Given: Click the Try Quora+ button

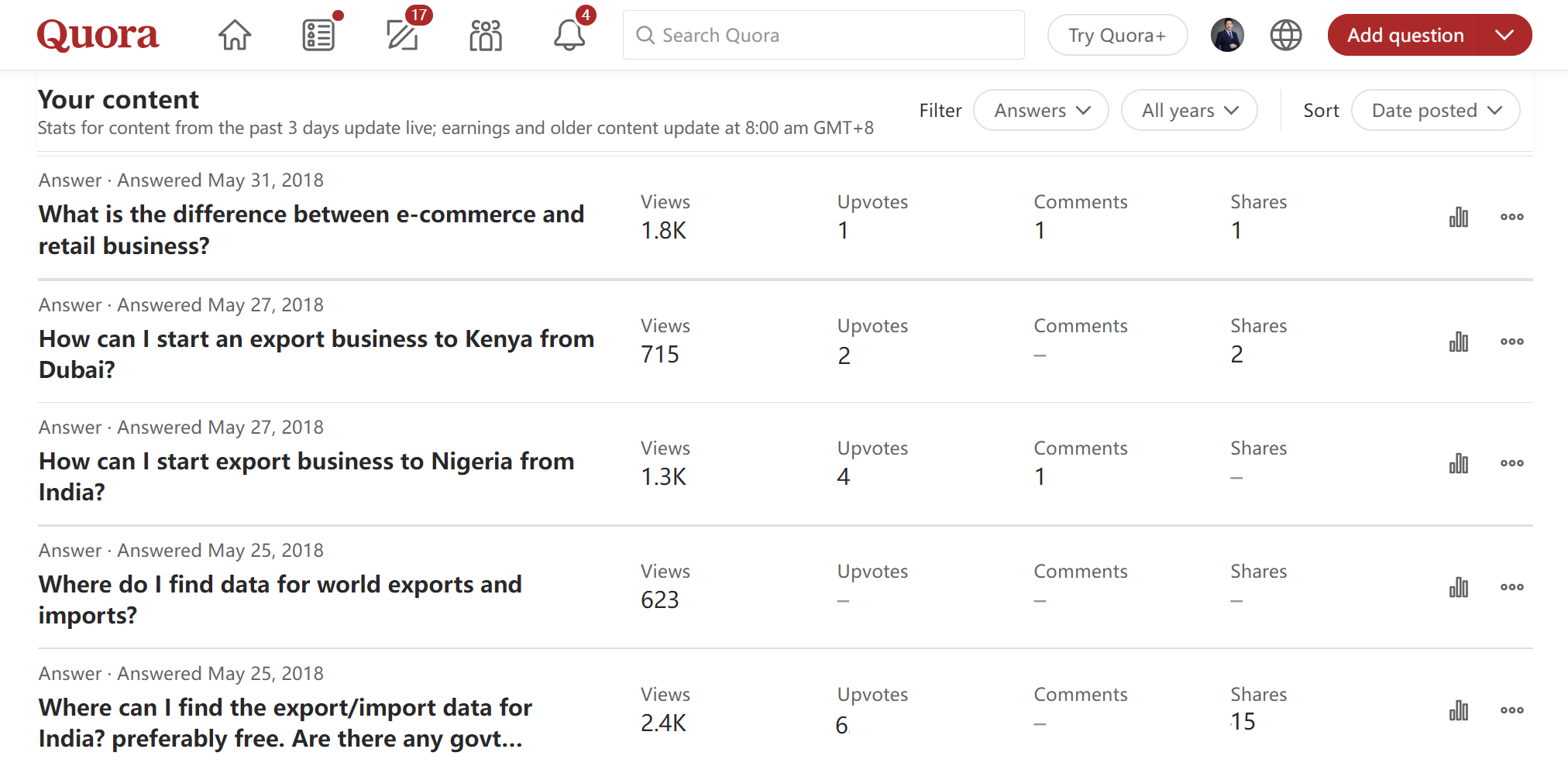Looking at the screenshot, I should pos(1116,35).
